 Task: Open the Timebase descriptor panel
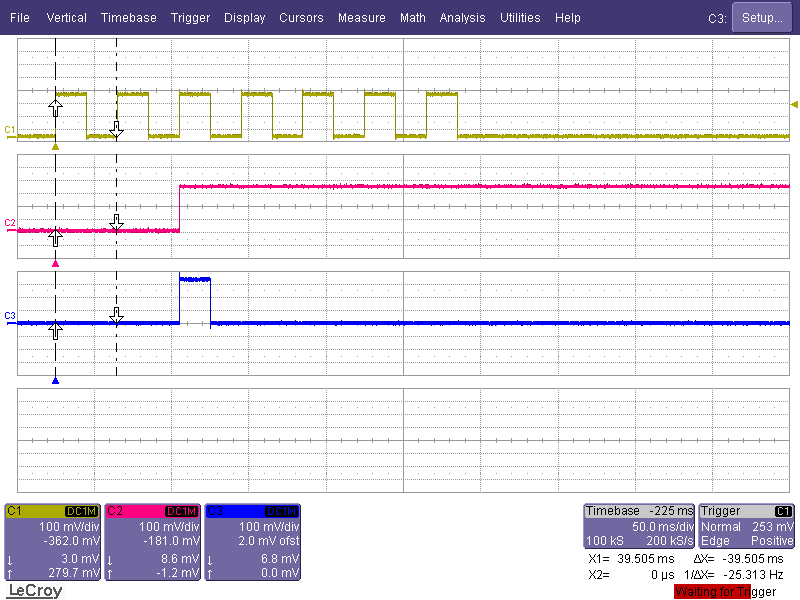[639, 526]
